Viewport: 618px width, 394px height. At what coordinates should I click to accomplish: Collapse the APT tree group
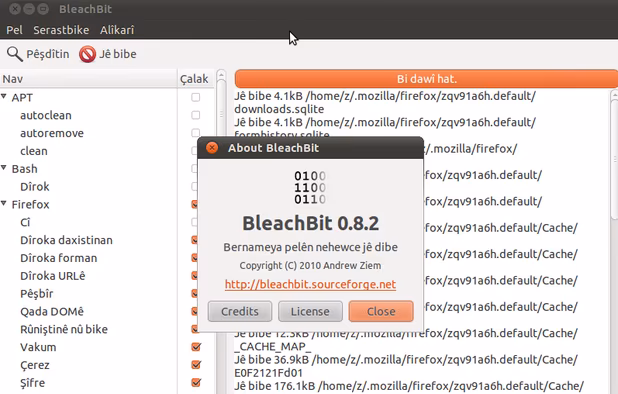[x=4, y=96]
